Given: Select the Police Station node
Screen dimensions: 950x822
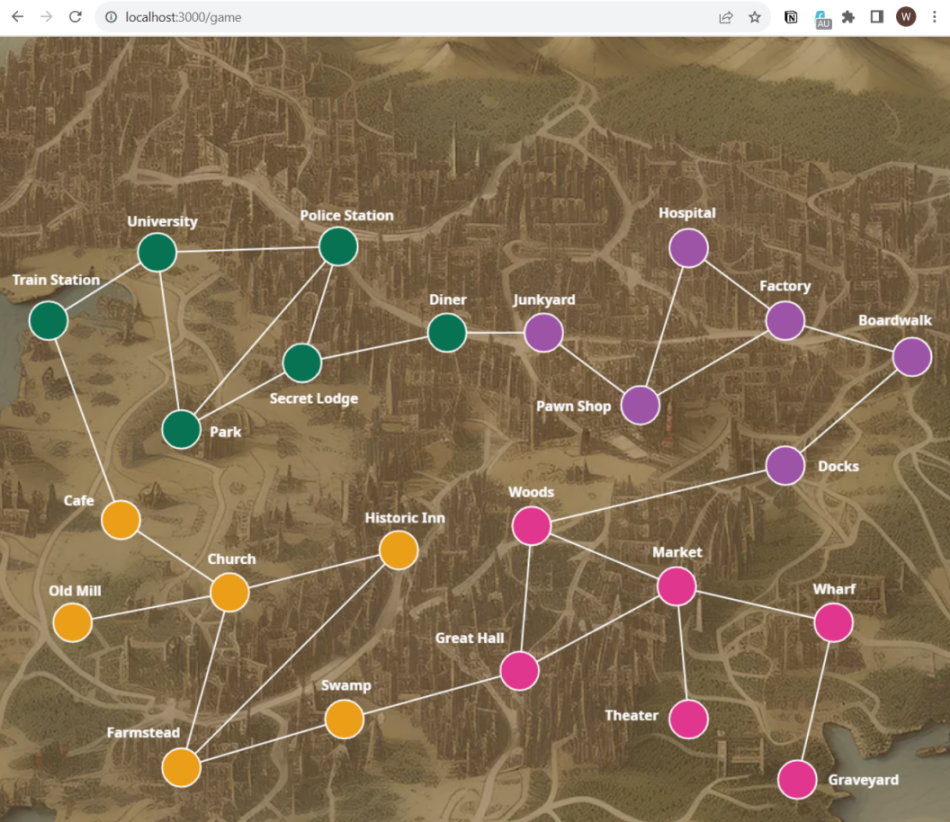Looking at the screenshot, I should [339, 247].
